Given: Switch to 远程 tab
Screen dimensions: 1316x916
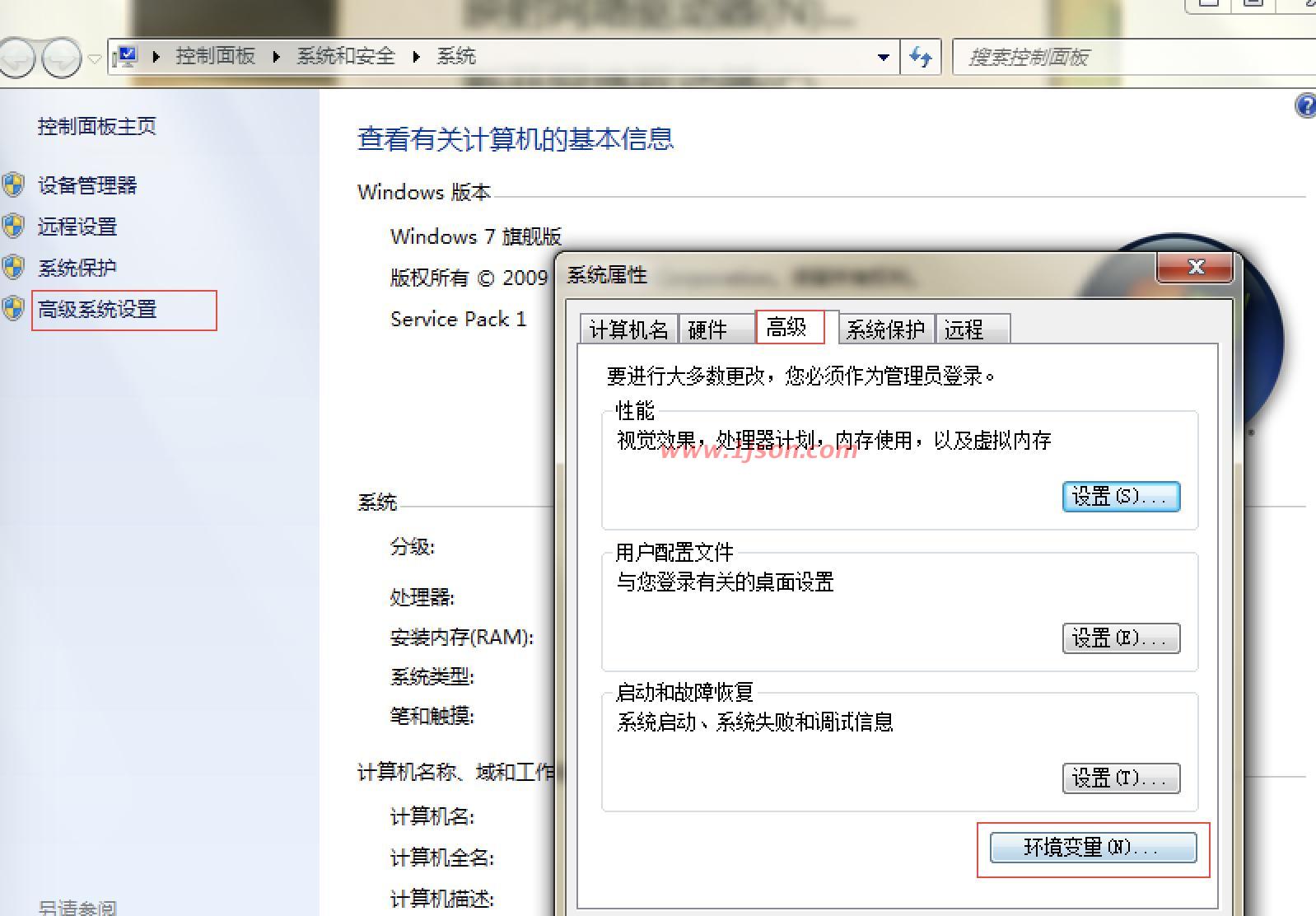Looking at the screenshot, I should tap(972, 329).
